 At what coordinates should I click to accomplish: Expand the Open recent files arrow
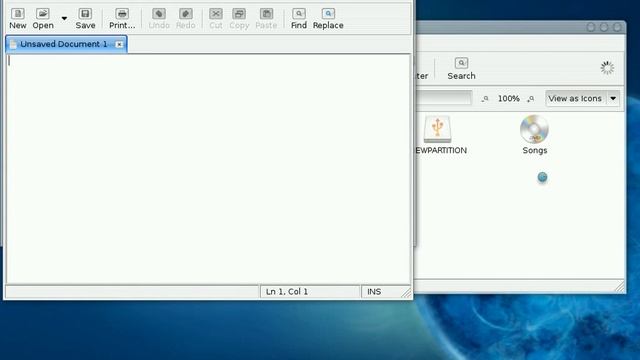(x=64, y=18)
